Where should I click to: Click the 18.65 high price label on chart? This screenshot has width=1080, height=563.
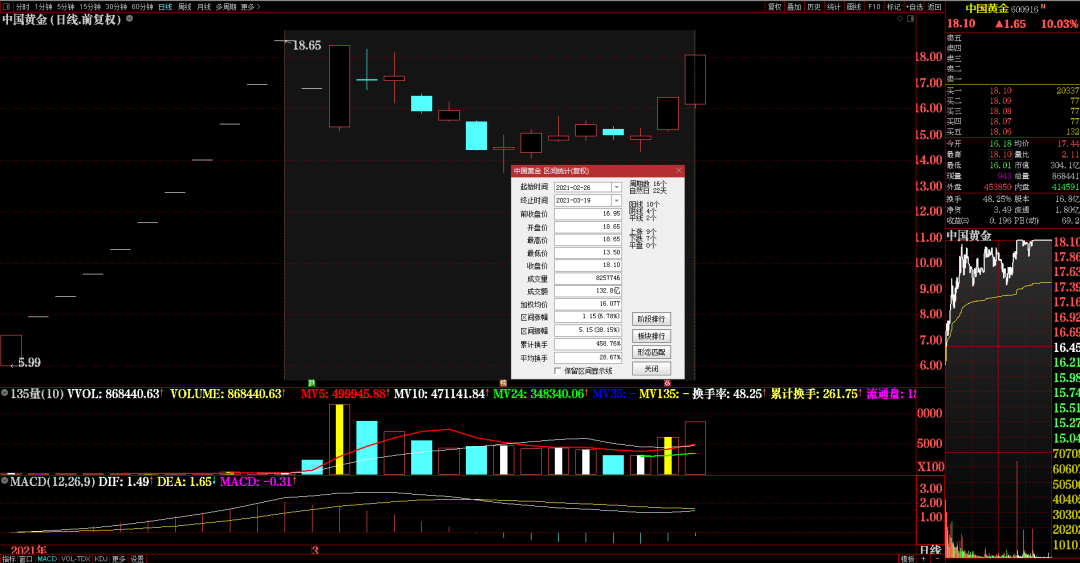coord(307,45)
